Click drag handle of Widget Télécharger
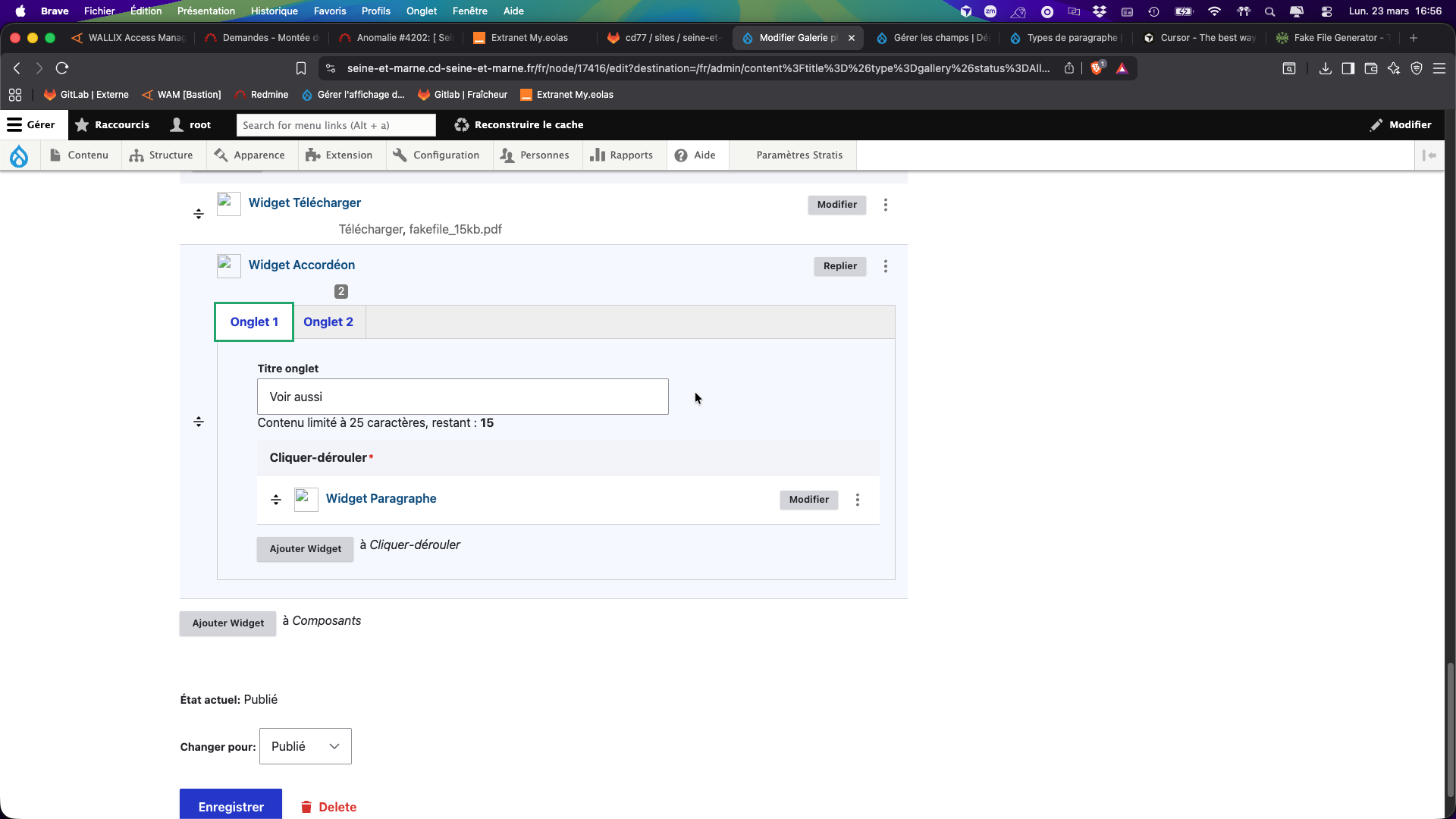 pyautogui.click(x=199, y=214)
